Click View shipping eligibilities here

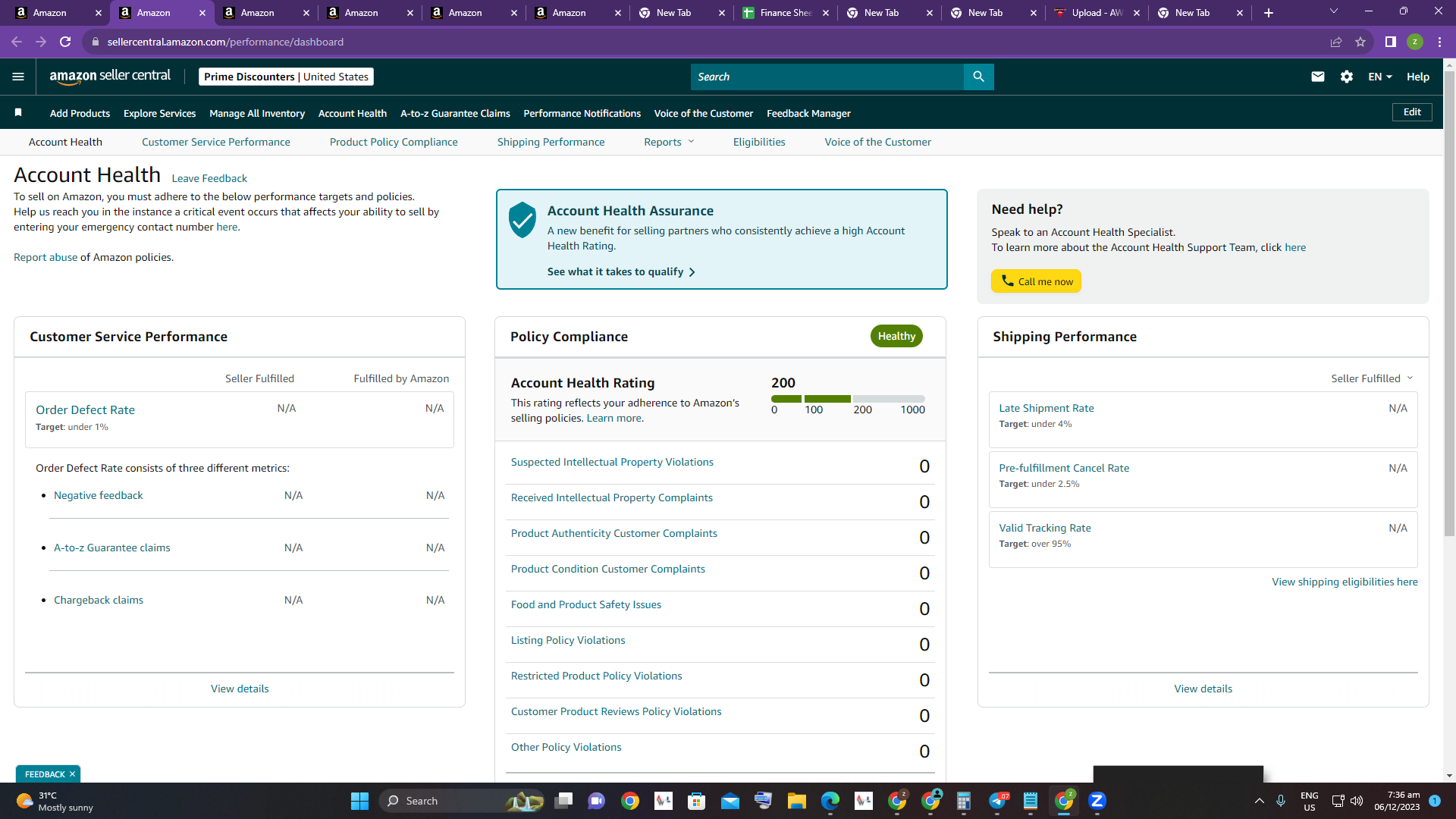(x=1345, y=582)
